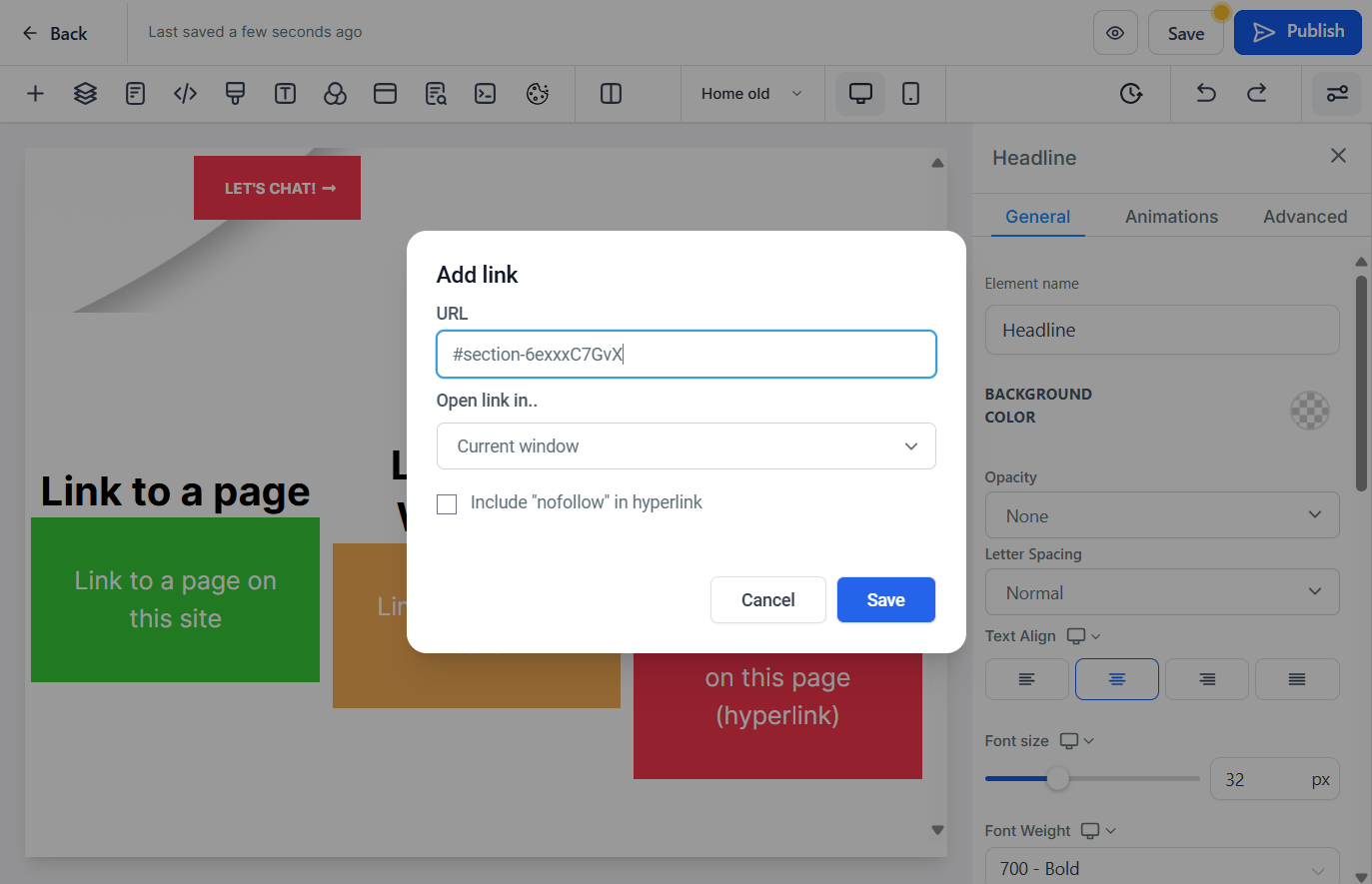Select center text alignment

(1117, 679)
